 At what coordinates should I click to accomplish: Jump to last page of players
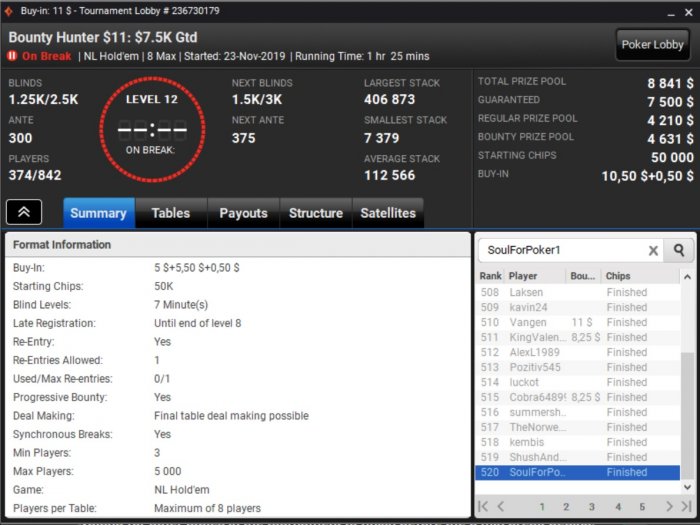click(x=687, y=506)
